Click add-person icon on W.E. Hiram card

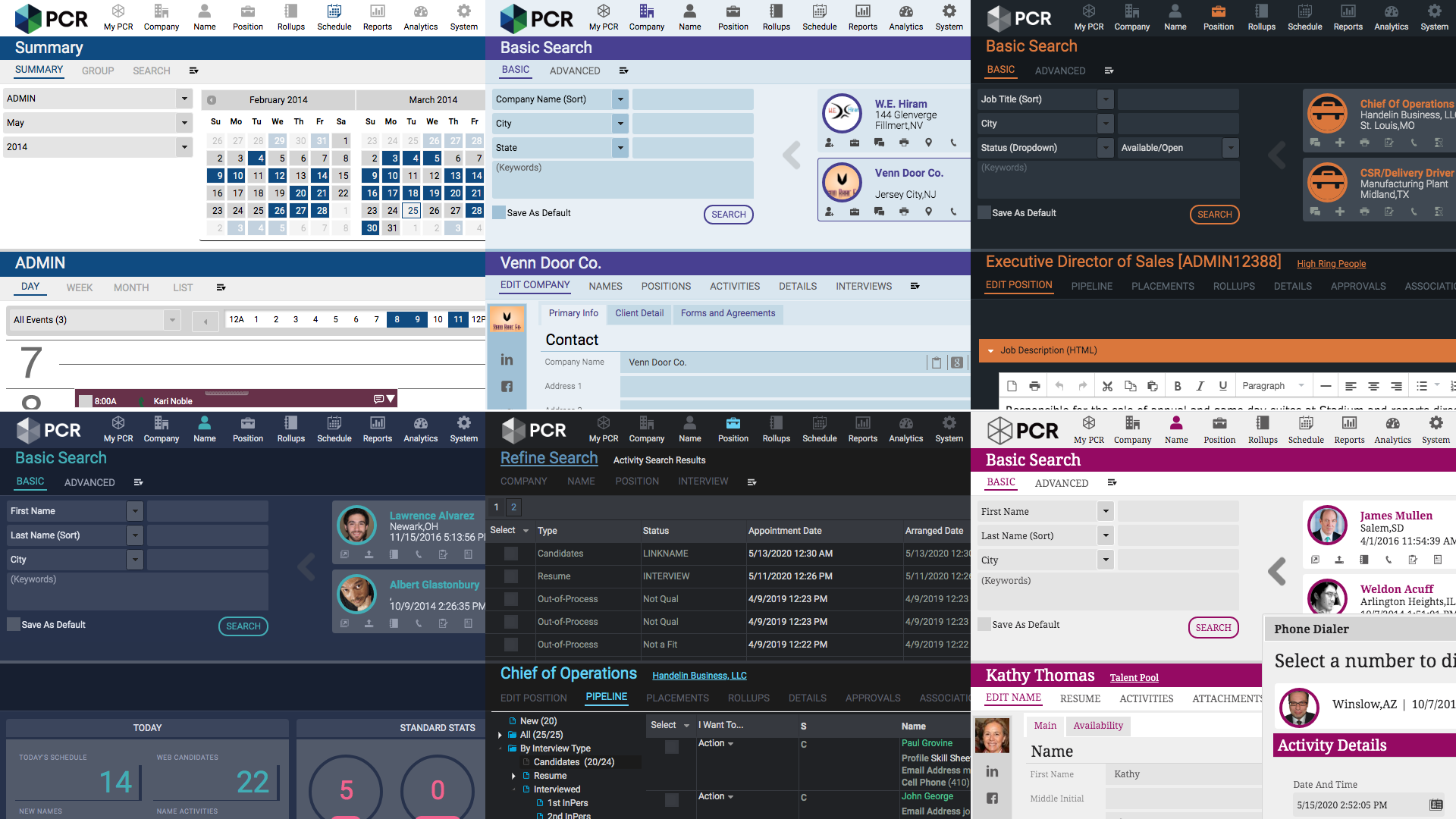(x=830, y=143)
